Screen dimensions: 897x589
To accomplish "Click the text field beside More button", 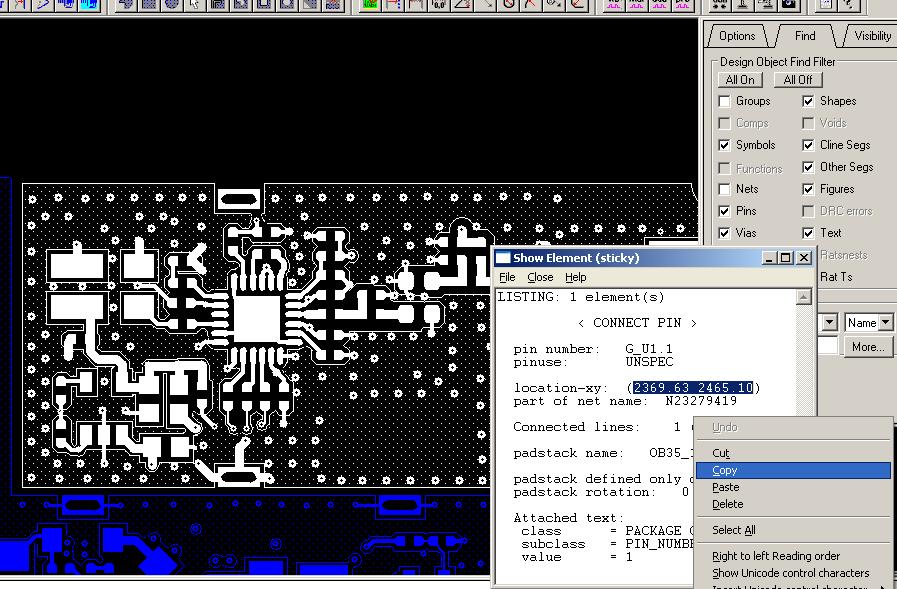I will point(829,347).
